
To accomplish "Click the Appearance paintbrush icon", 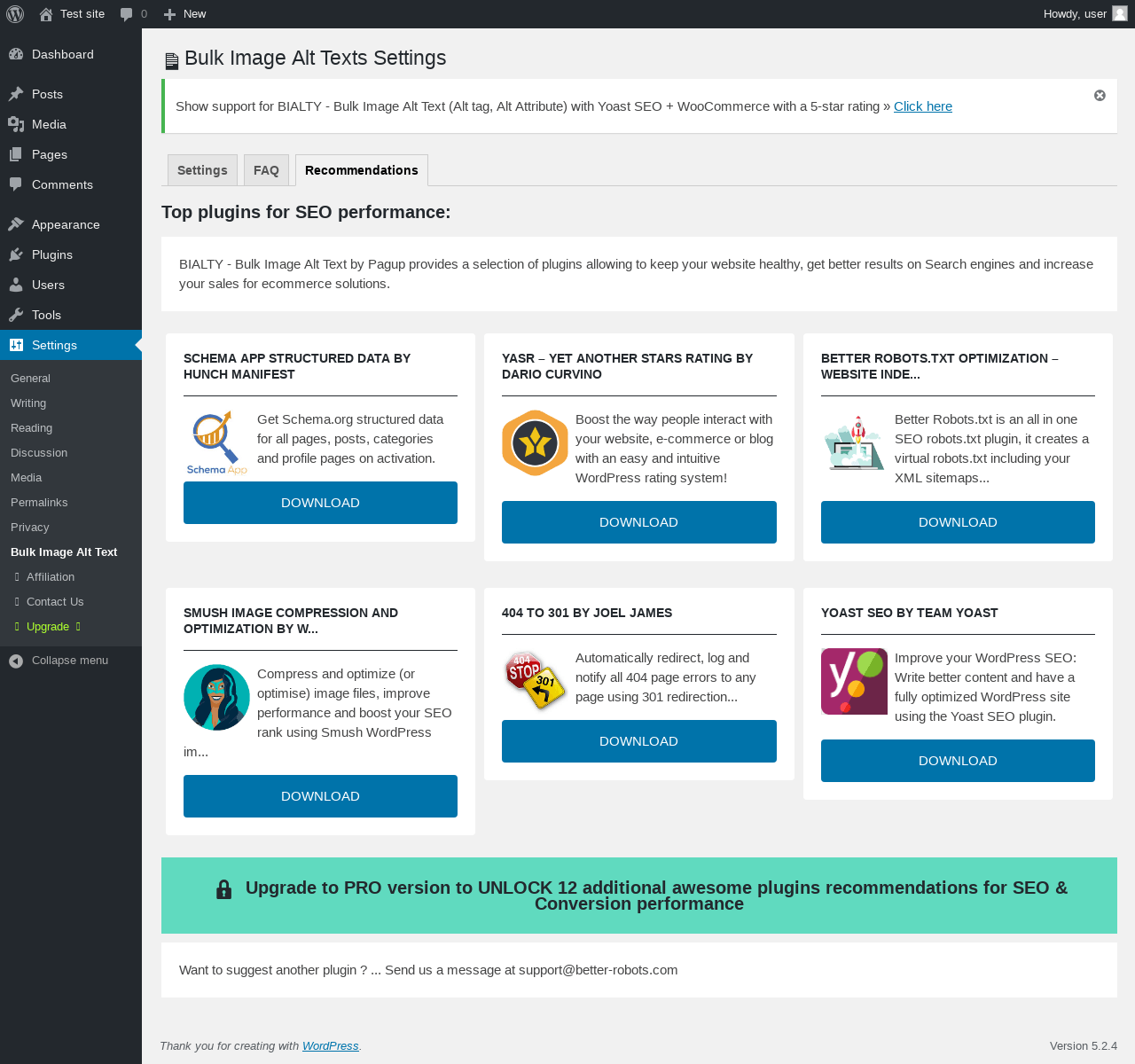I will pyautogui.click(x=16, y=224).
